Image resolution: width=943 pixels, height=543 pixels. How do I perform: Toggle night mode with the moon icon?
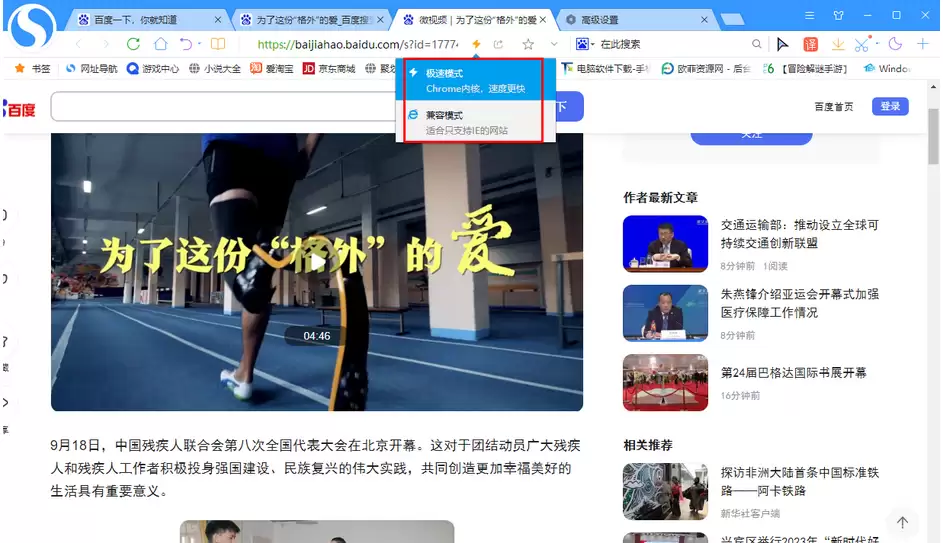895,44
